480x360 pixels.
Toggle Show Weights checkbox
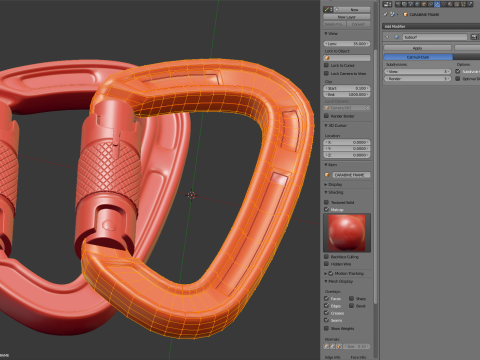326,328
